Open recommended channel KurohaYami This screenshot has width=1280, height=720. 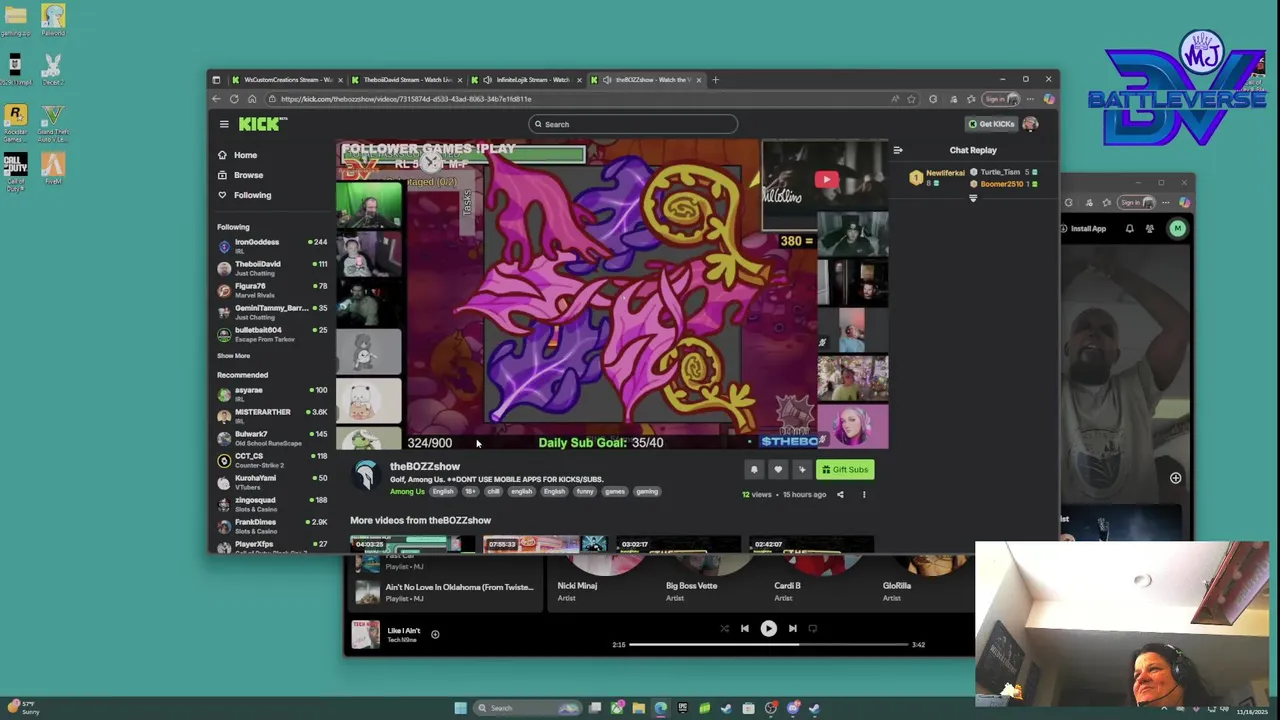coord(272,481)
